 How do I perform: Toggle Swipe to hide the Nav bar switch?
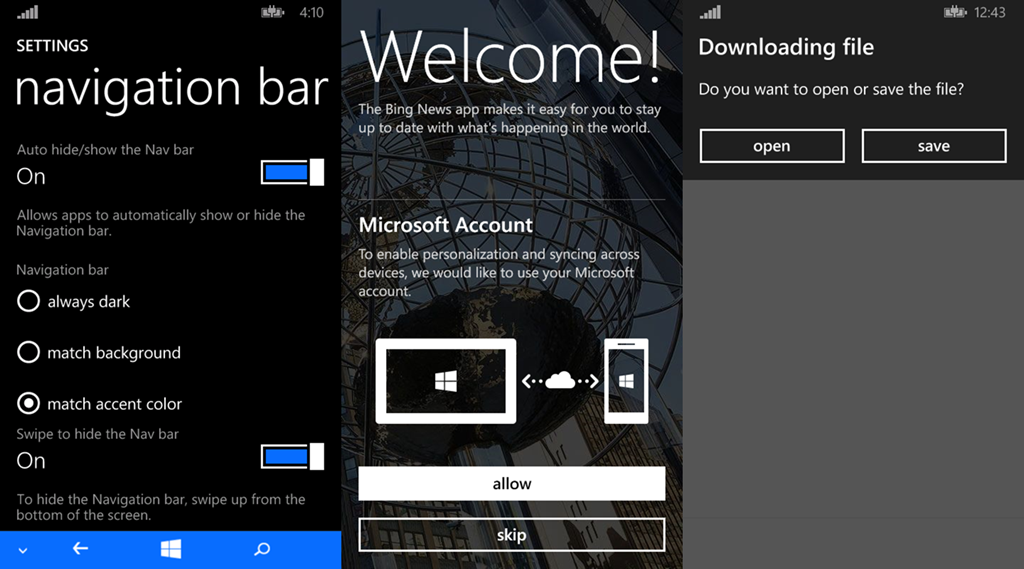(x=292, y=457)
